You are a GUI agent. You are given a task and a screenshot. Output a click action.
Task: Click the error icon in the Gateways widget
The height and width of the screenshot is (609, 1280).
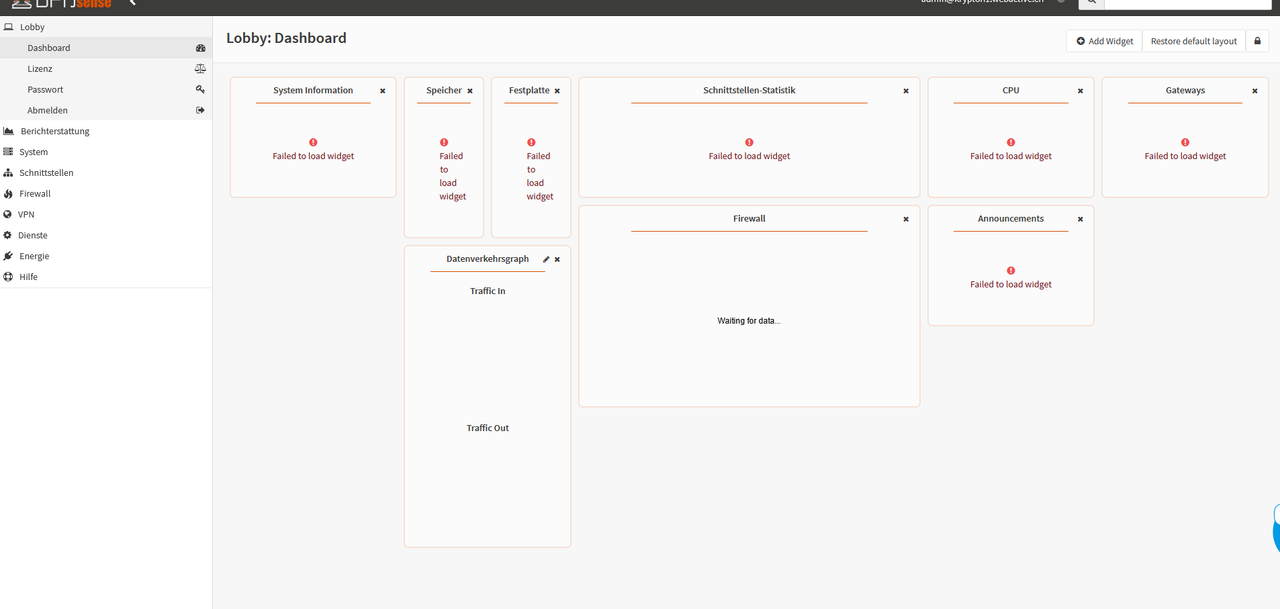pyautogui.click(x=1185, y=142)
